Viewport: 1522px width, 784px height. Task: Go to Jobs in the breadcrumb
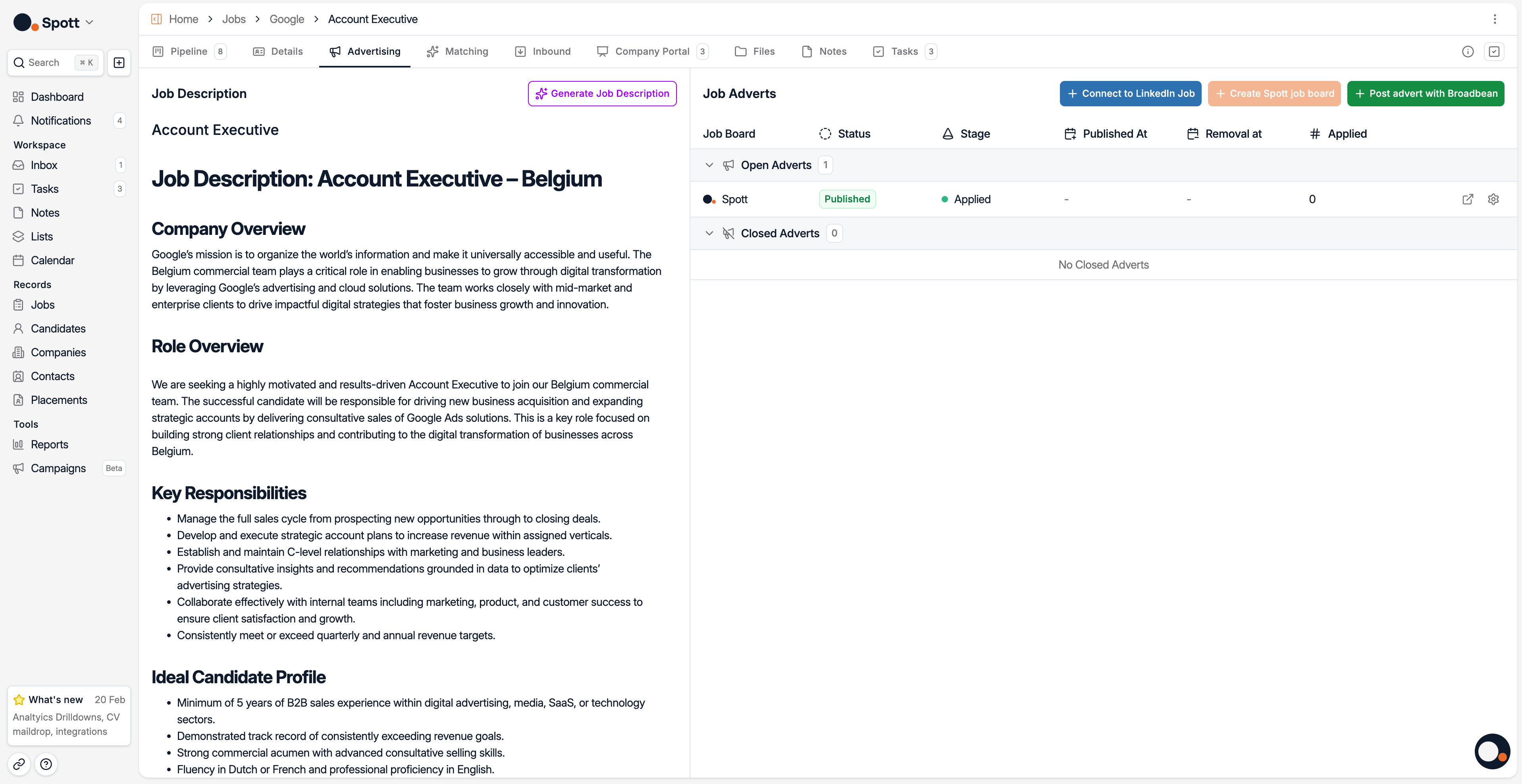coord(234,19)
